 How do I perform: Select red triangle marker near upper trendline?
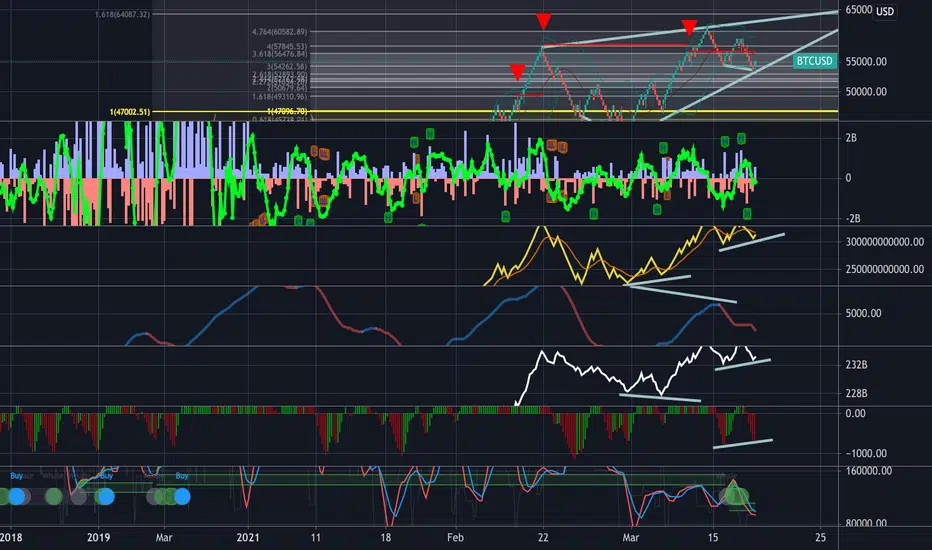689,27
